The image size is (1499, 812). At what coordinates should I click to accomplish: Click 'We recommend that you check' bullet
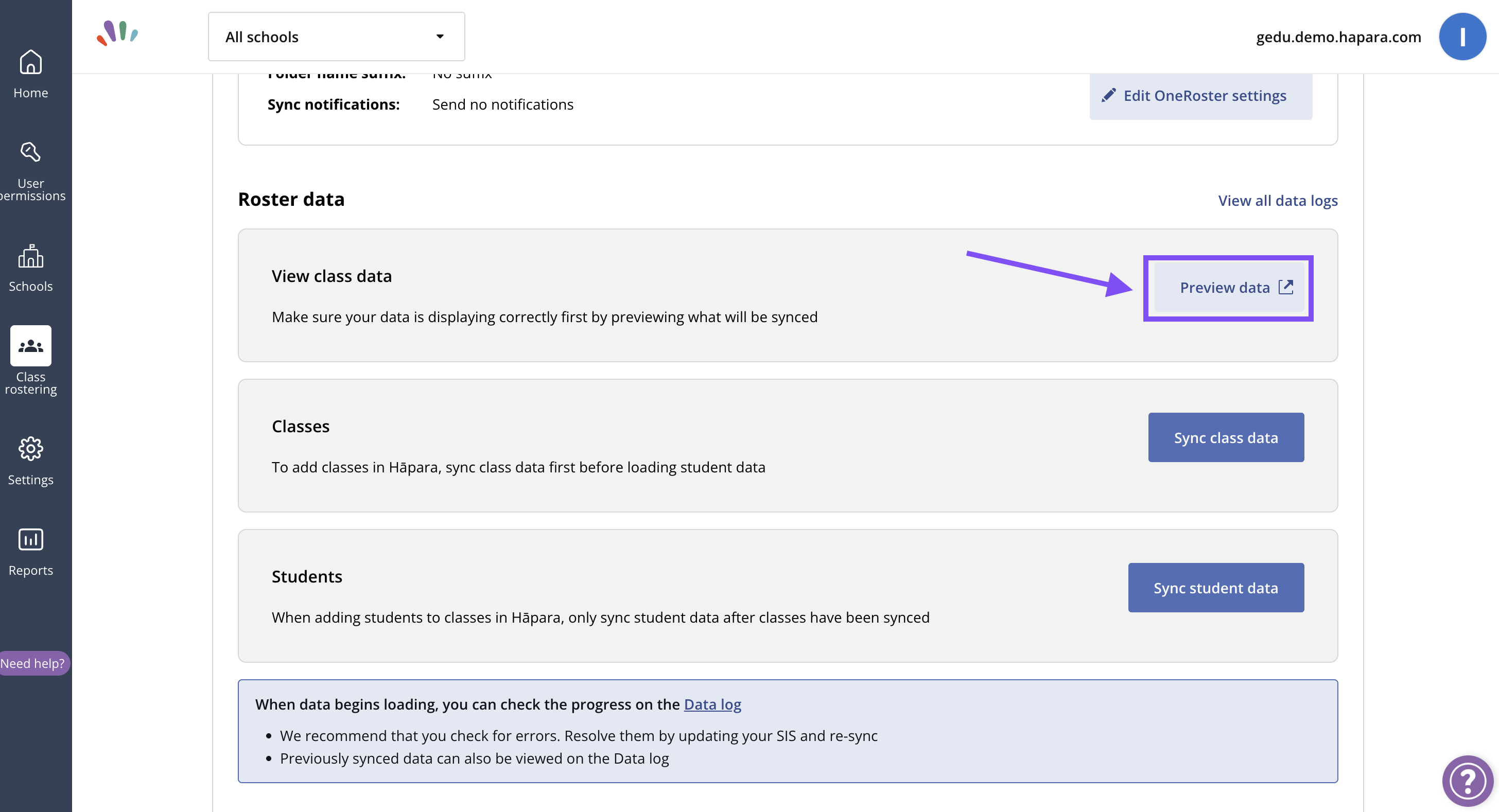(578, 736)
